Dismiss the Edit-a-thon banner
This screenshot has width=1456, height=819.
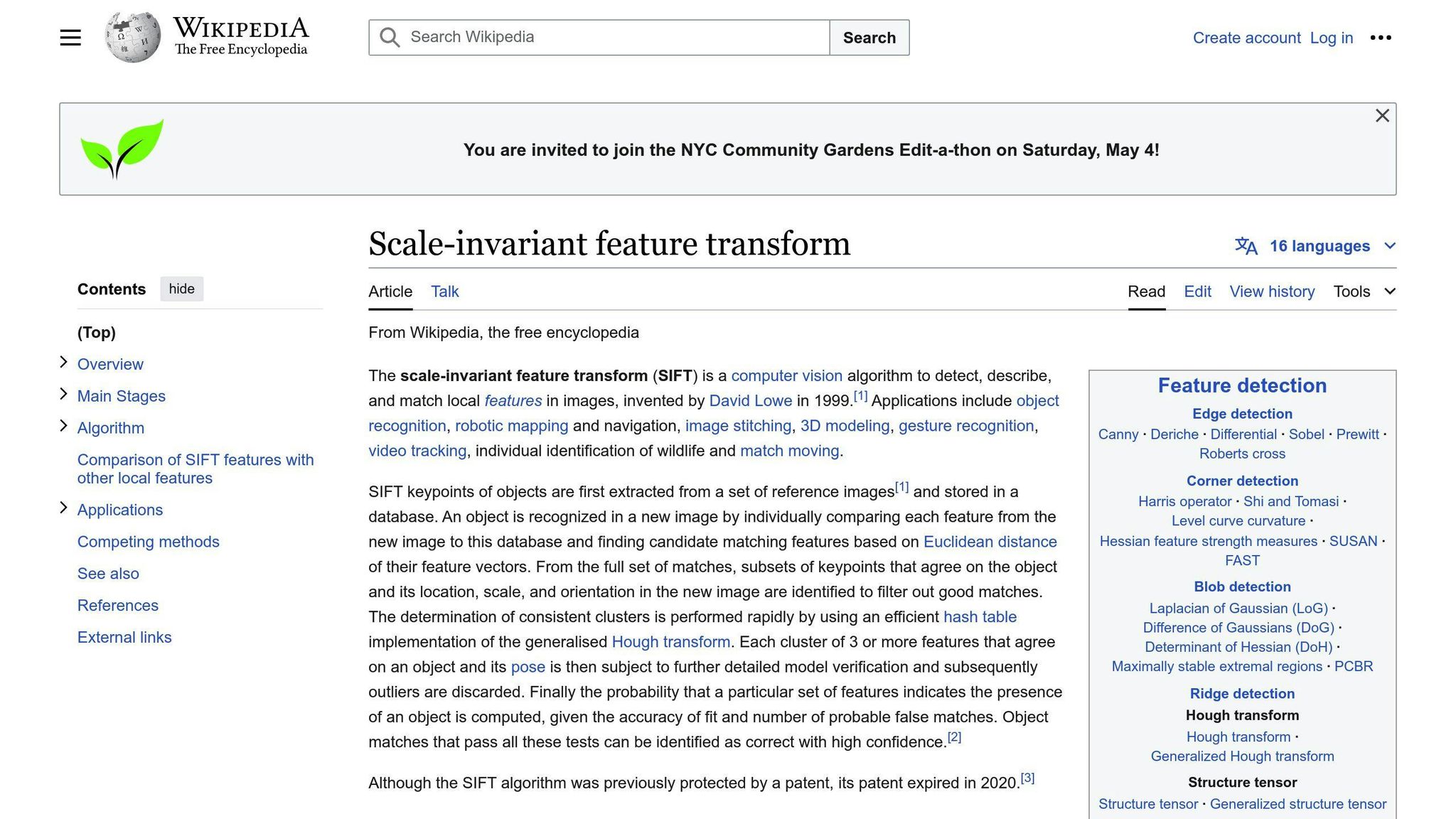click(x=1381, y=116)
